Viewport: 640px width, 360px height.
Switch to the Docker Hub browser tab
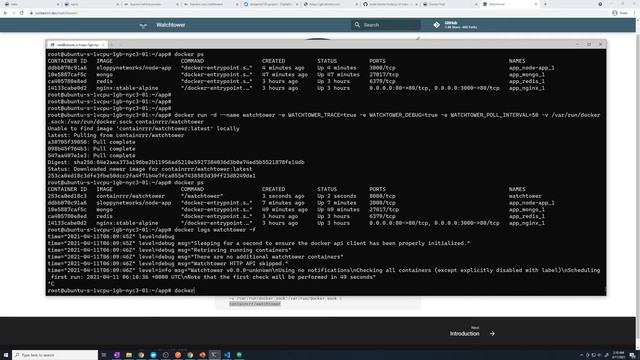(x=450, y=4)
